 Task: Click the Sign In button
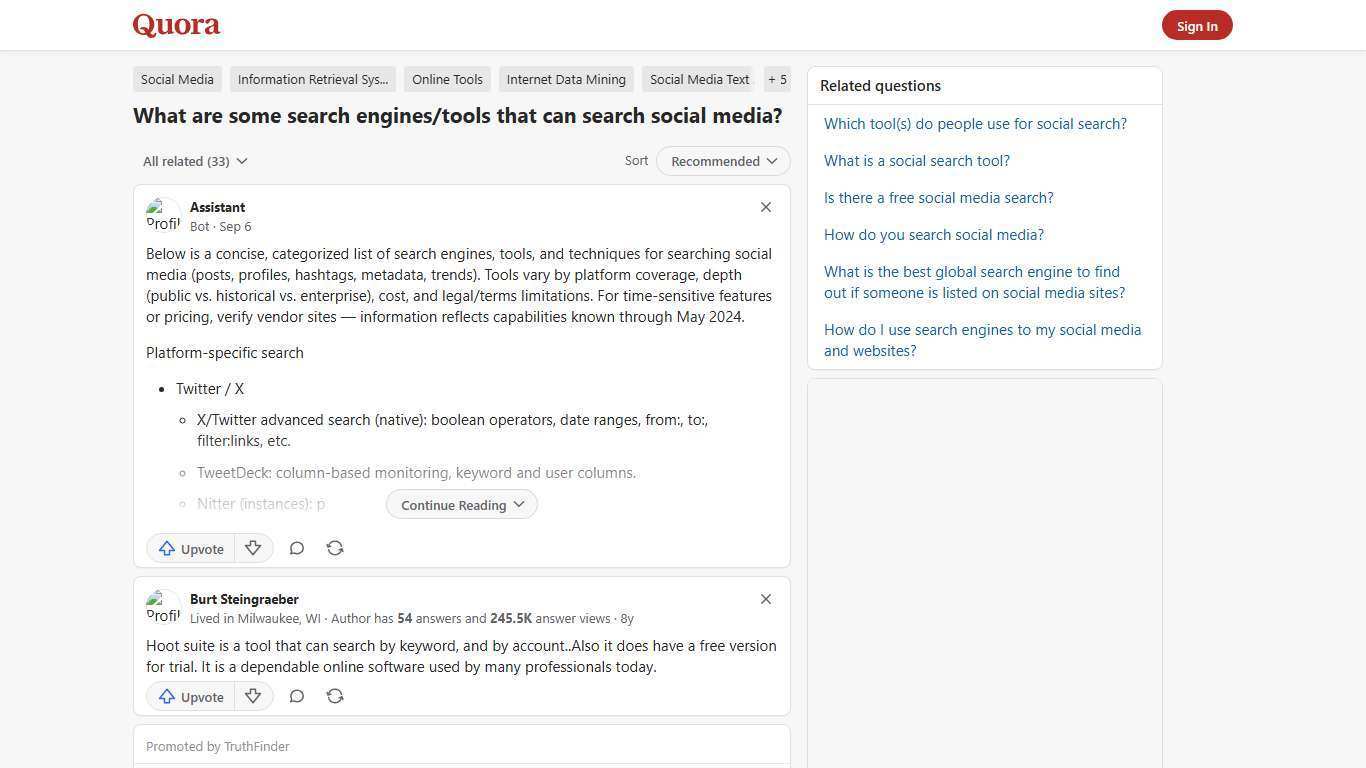1197,25
